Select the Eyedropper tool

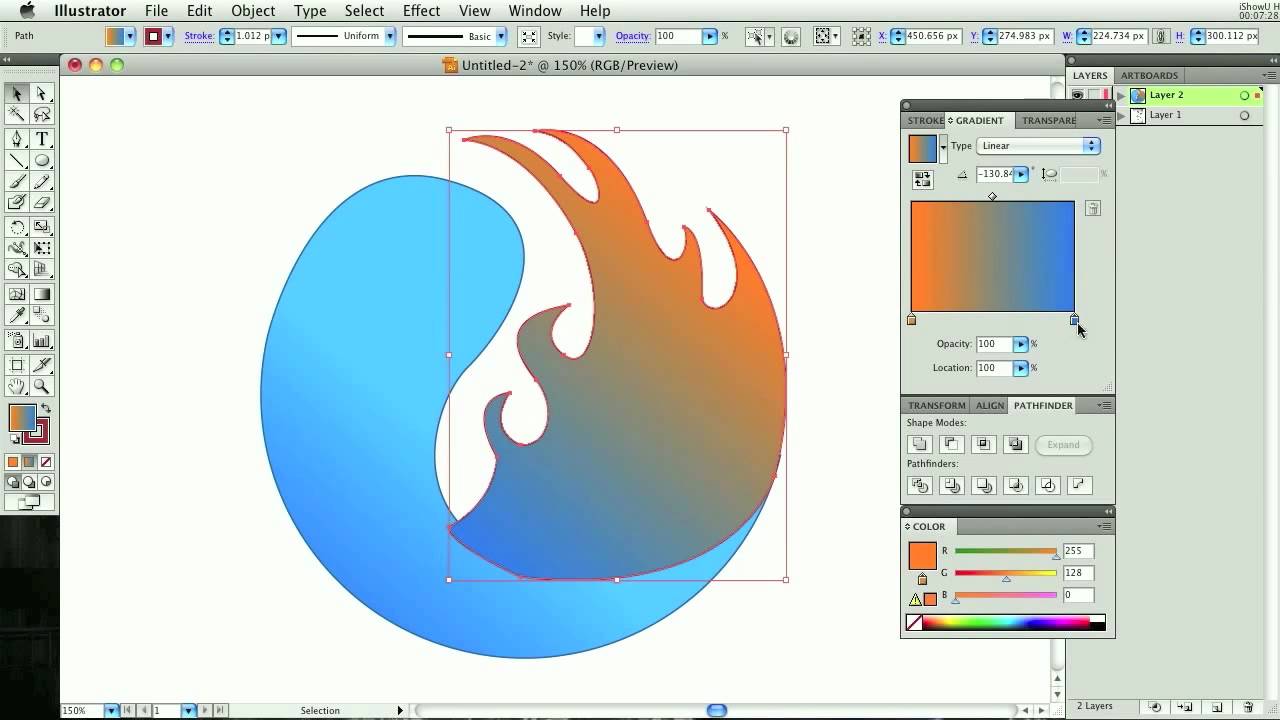click(x=17, y=316)
